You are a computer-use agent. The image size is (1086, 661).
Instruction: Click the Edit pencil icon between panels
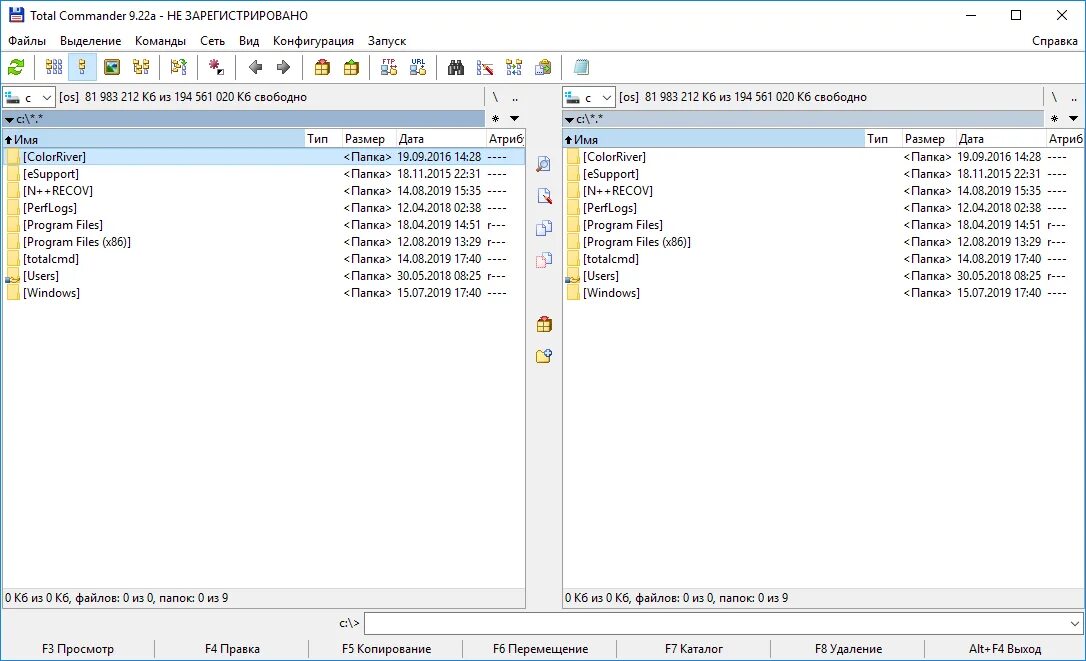(544, 196)
